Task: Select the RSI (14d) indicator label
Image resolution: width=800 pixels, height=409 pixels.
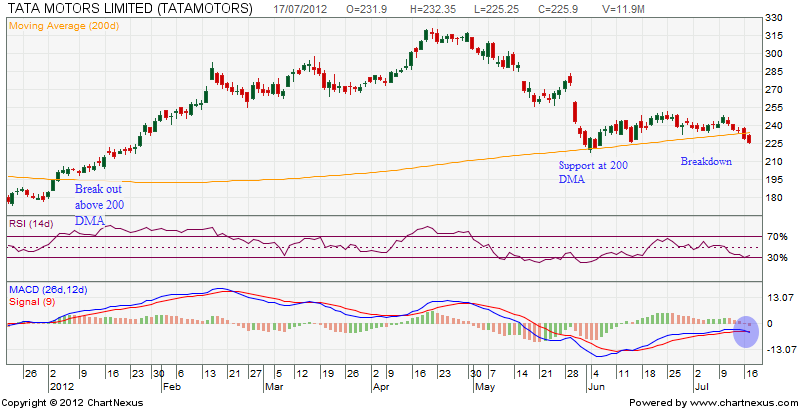Action: [x=31, y=223]
